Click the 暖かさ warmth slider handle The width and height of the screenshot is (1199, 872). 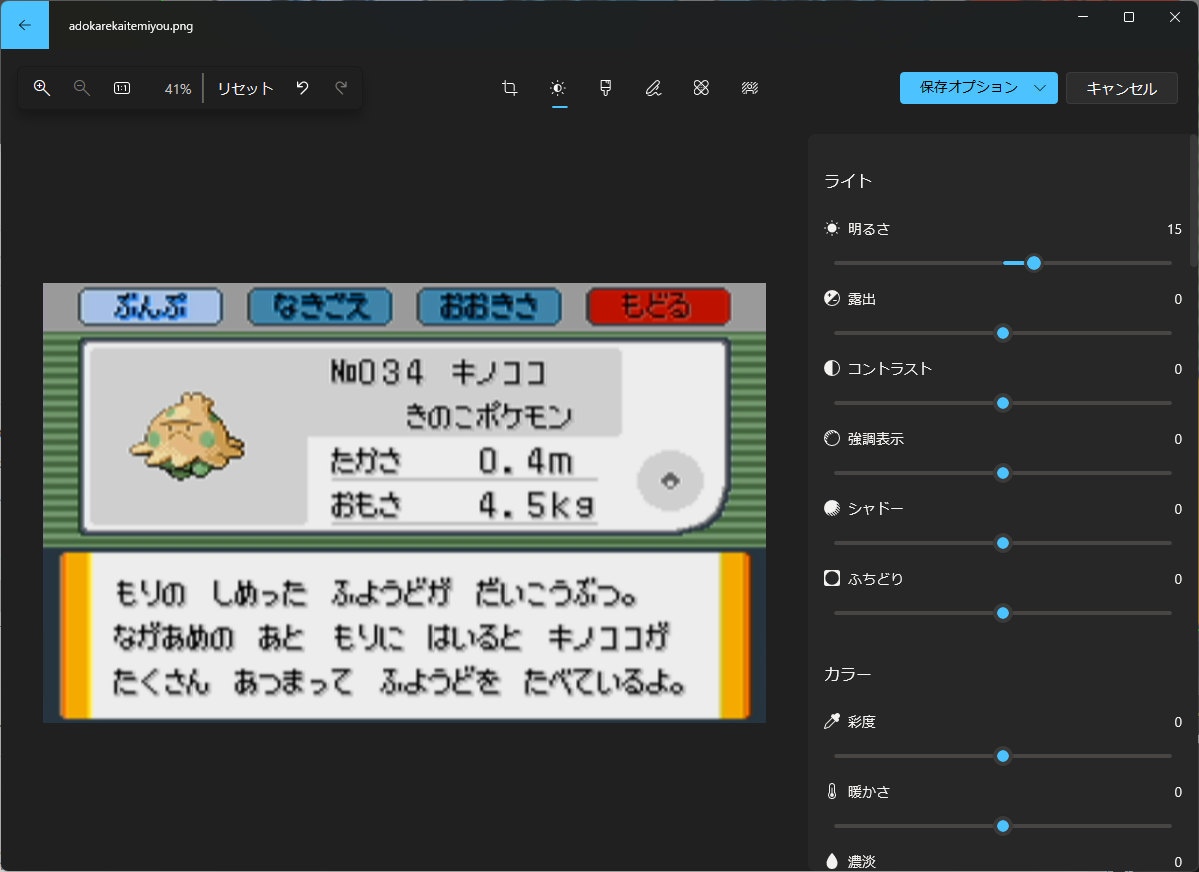coord(1003,826)
